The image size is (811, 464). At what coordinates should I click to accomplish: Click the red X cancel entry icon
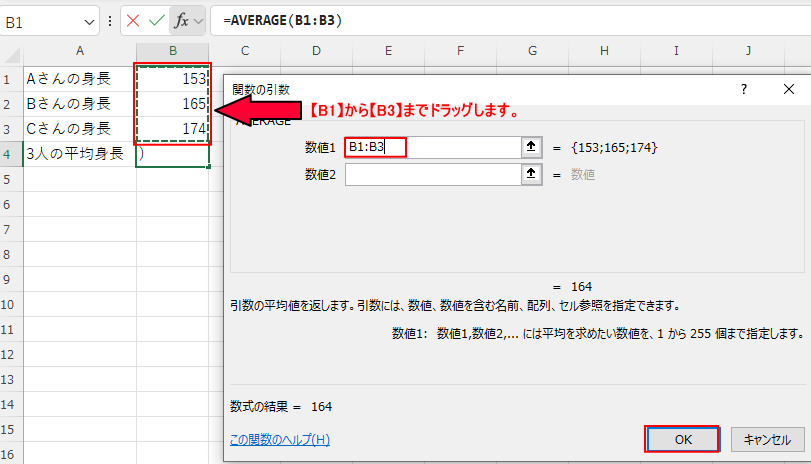point(133,20)
